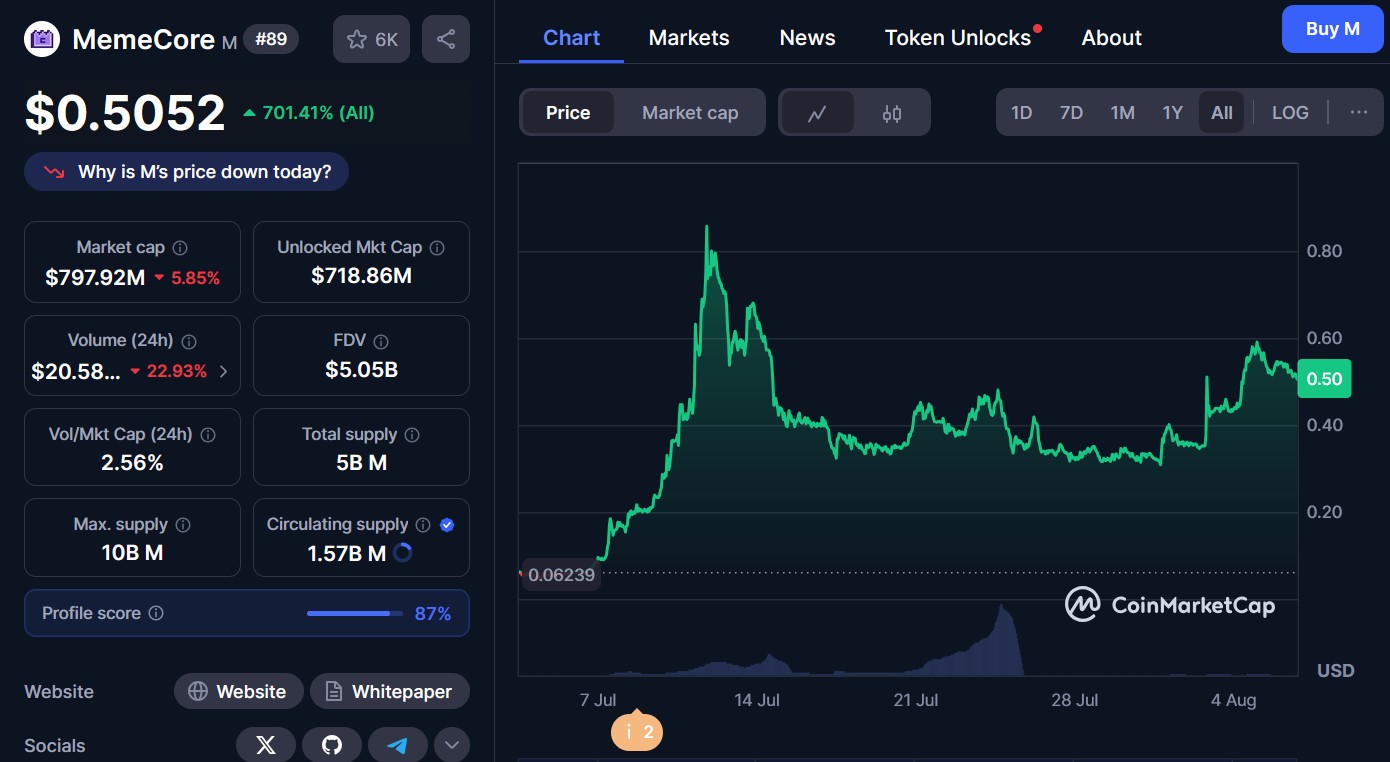Screen dimensions: 1390x762
Task: Click the Buy M button
Action: (1332, 29)
